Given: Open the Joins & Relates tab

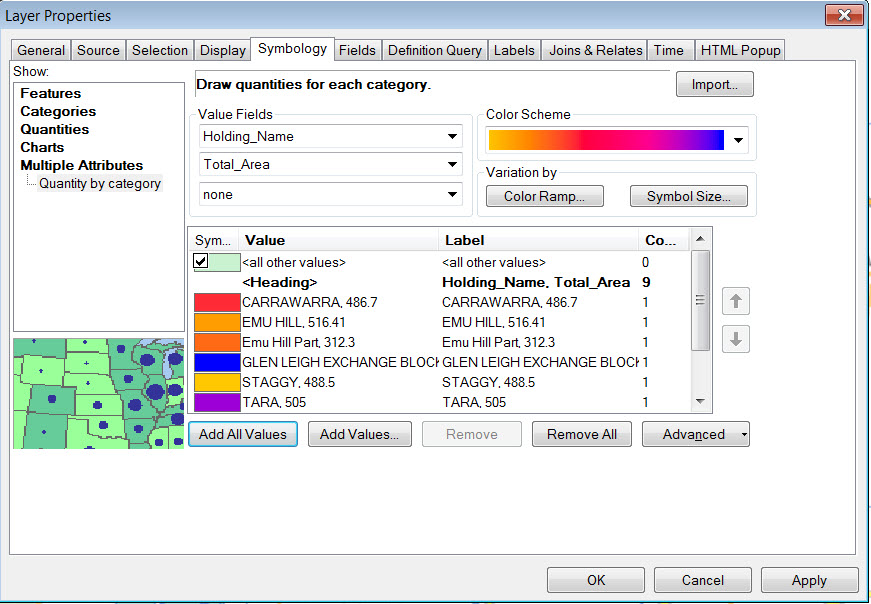Looking at the screenshot, I should [x=595, y=50].
